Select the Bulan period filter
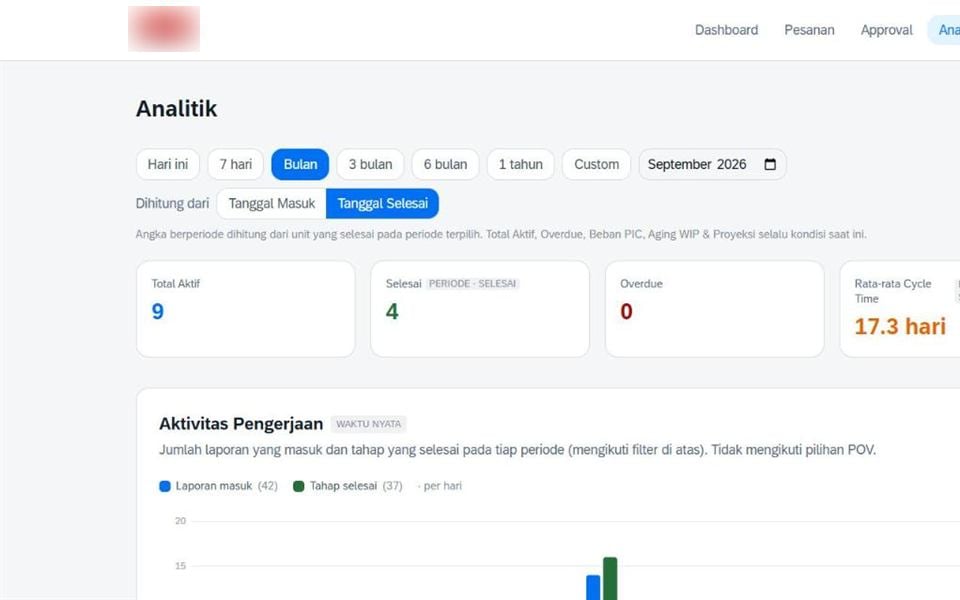The width and height of the screenshot is (960, 600). (300, 164)
